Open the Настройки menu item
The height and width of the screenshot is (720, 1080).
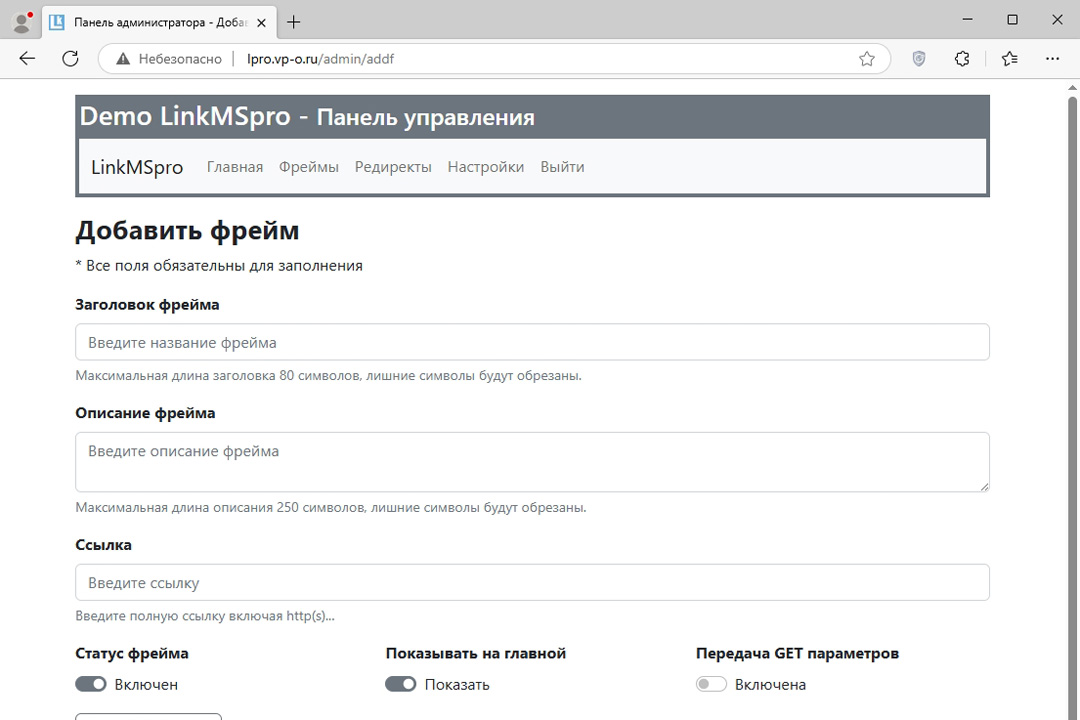pyautogui.click(x=486, y=167)
